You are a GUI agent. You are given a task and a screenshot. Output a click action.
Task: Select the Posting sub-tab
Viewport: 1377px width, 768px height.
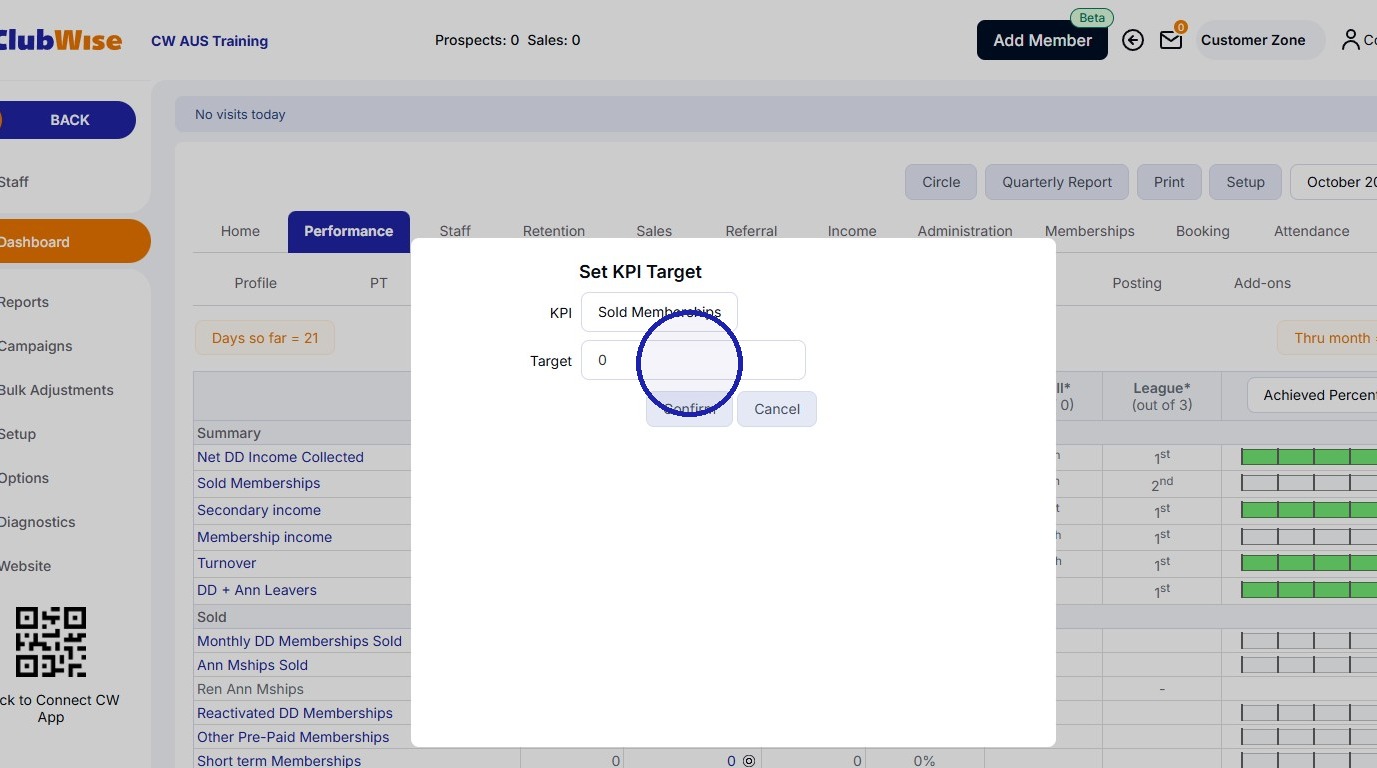1137,283
